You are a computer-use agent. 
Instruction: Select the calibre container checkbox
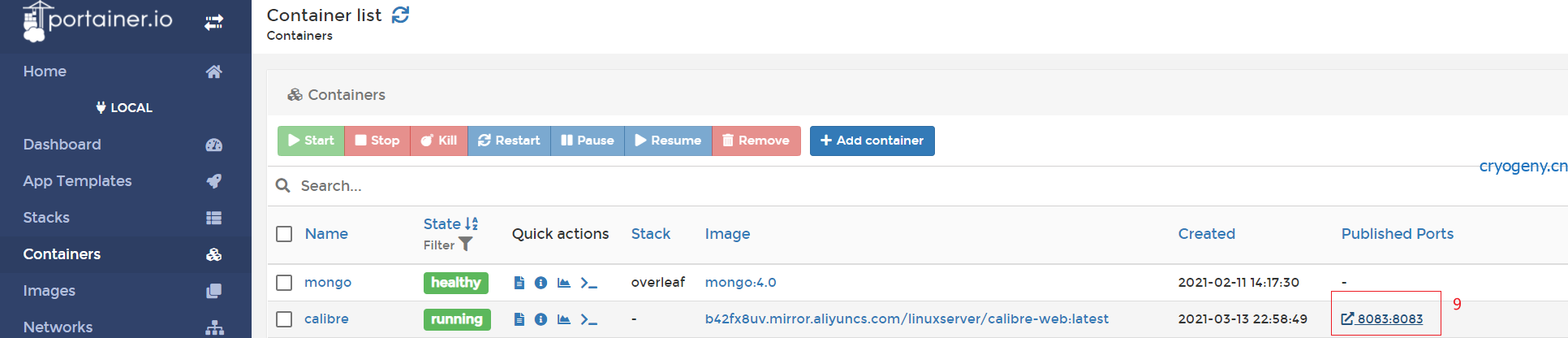coord(284,319)
